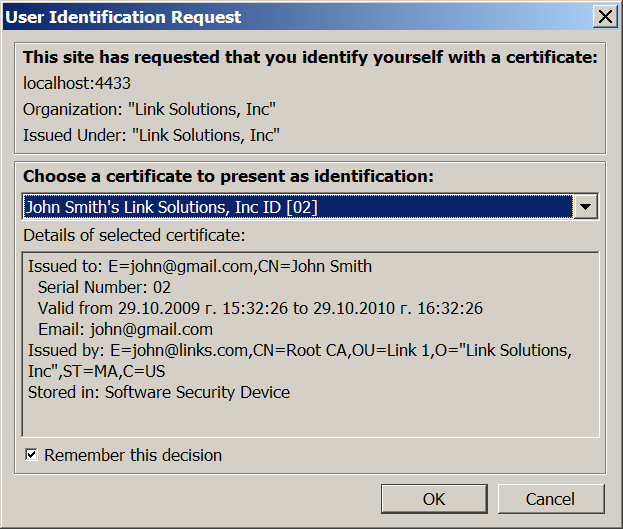
Task: Click the "Issued to" line in details
Action: coord(200,266)
